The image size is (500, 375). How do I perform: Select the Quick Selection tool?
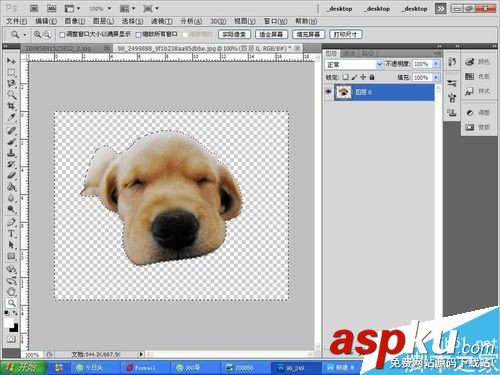point(11,95)
